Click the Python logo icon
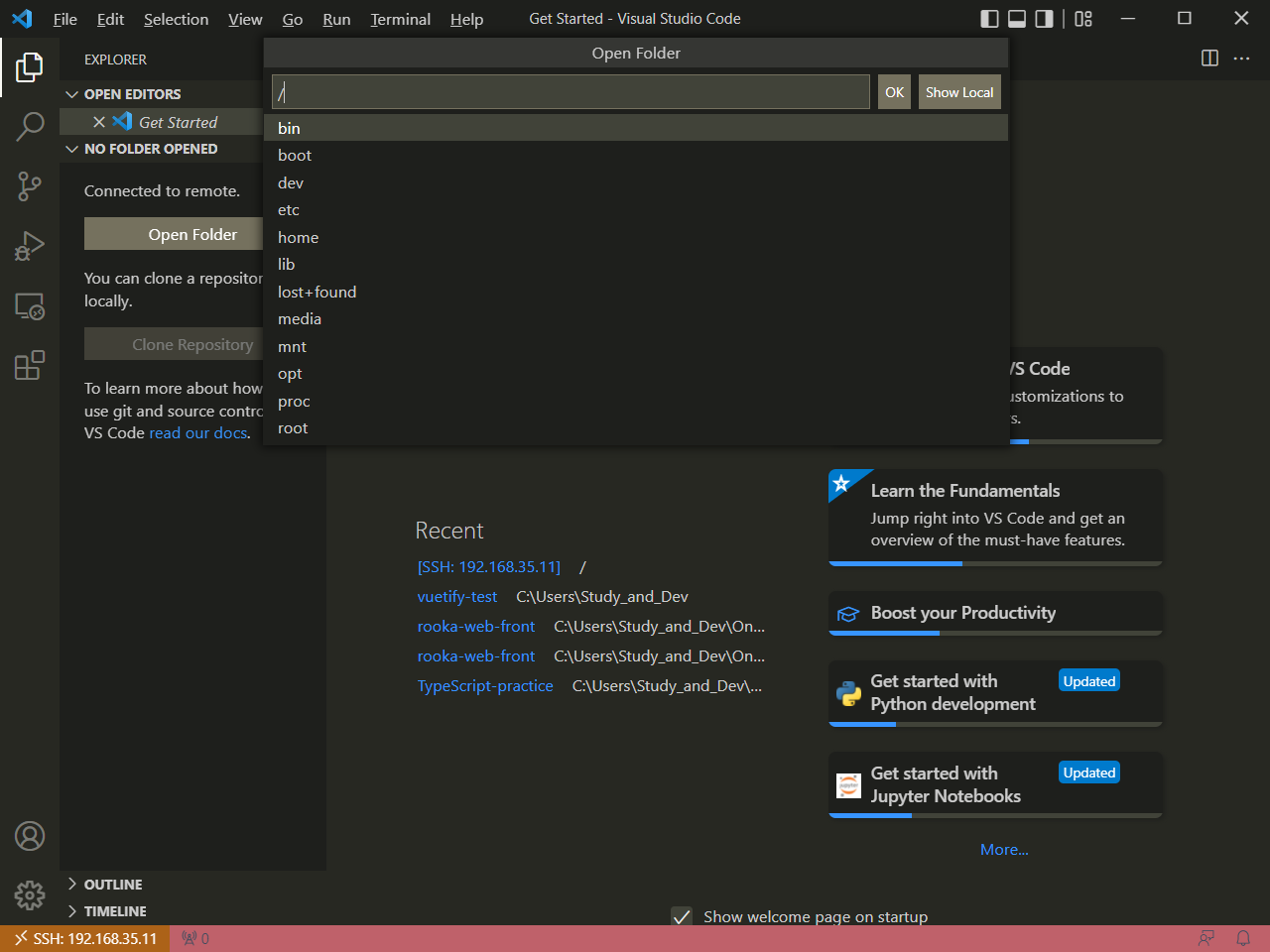The image size is (1270, 952). tap(848, 693)
